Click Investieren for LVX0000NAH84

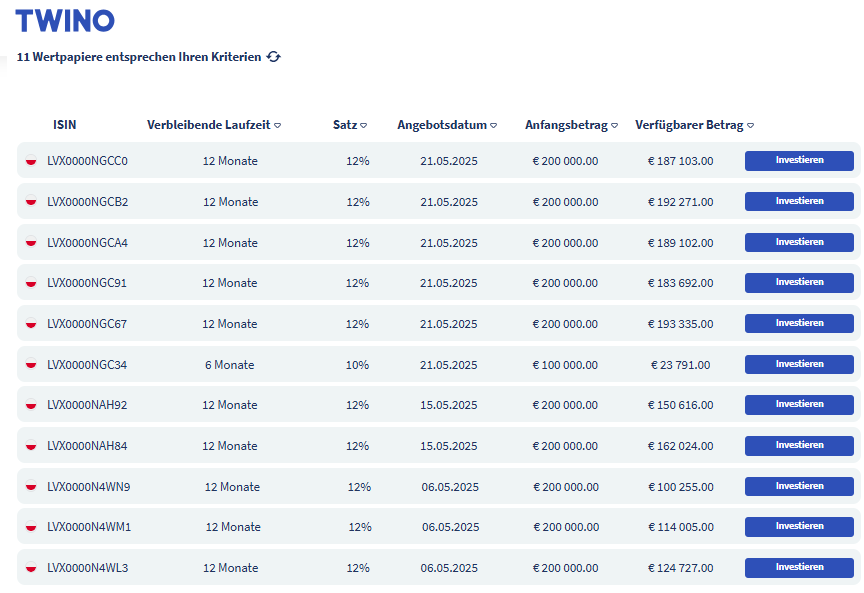coord(799,445)
